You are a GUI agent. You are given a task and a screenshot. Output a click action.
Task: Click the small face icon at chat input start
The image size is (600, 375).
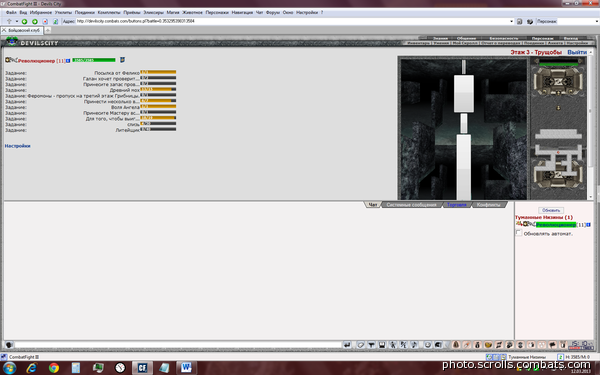click(x=9, y=345)
